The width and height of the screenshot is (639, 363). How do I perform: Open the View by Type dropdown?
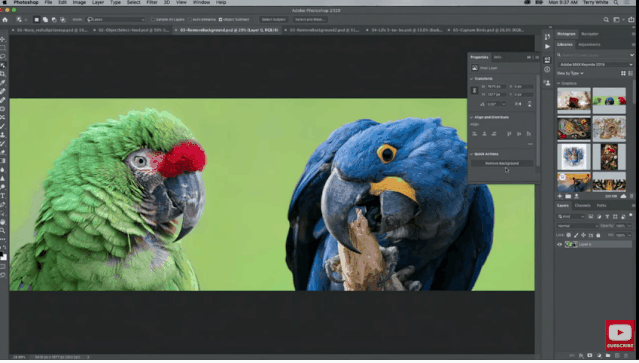570,73
